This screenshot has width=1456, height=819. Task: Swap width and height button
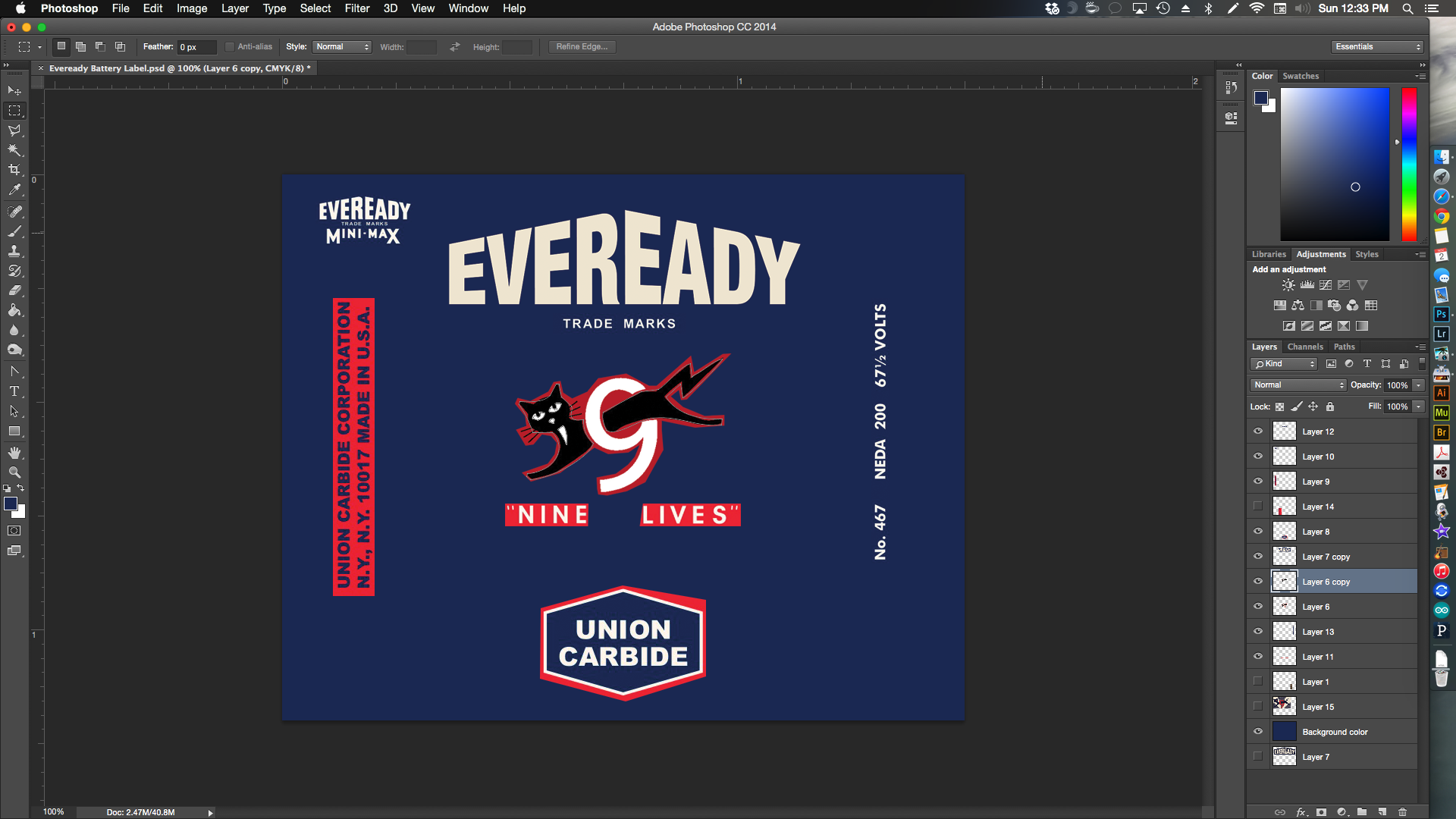tap(454, 47)
